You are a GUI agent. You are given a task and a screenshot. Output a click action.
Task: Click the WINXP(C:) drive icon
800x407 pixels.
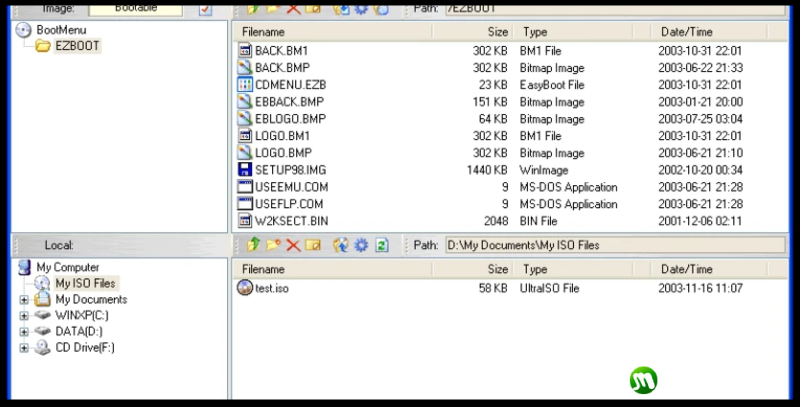(43, 315)
